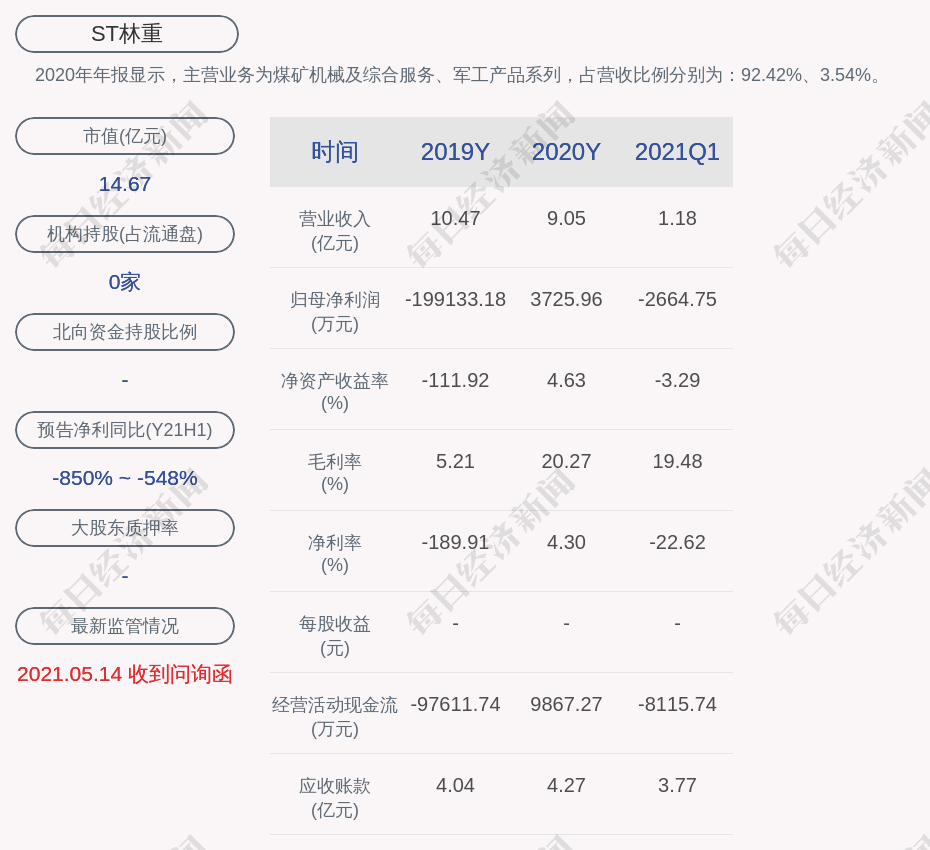Select the forecast value -850% ~ -548%
Image resolution: width=930 pixels, height=850 pixels.
125,477
